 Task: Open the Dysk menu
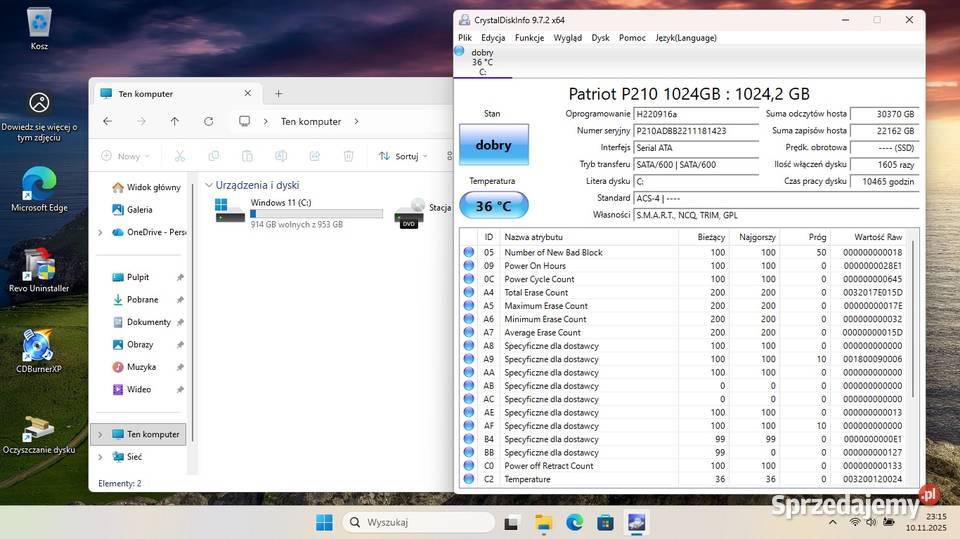point(600,38)
